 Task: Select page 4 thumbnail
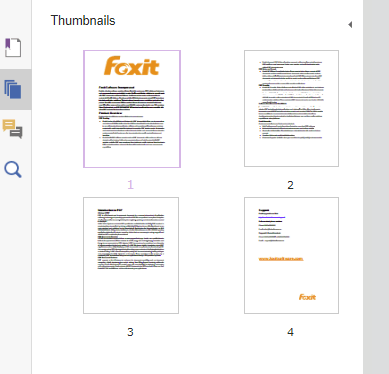point(291,255)
